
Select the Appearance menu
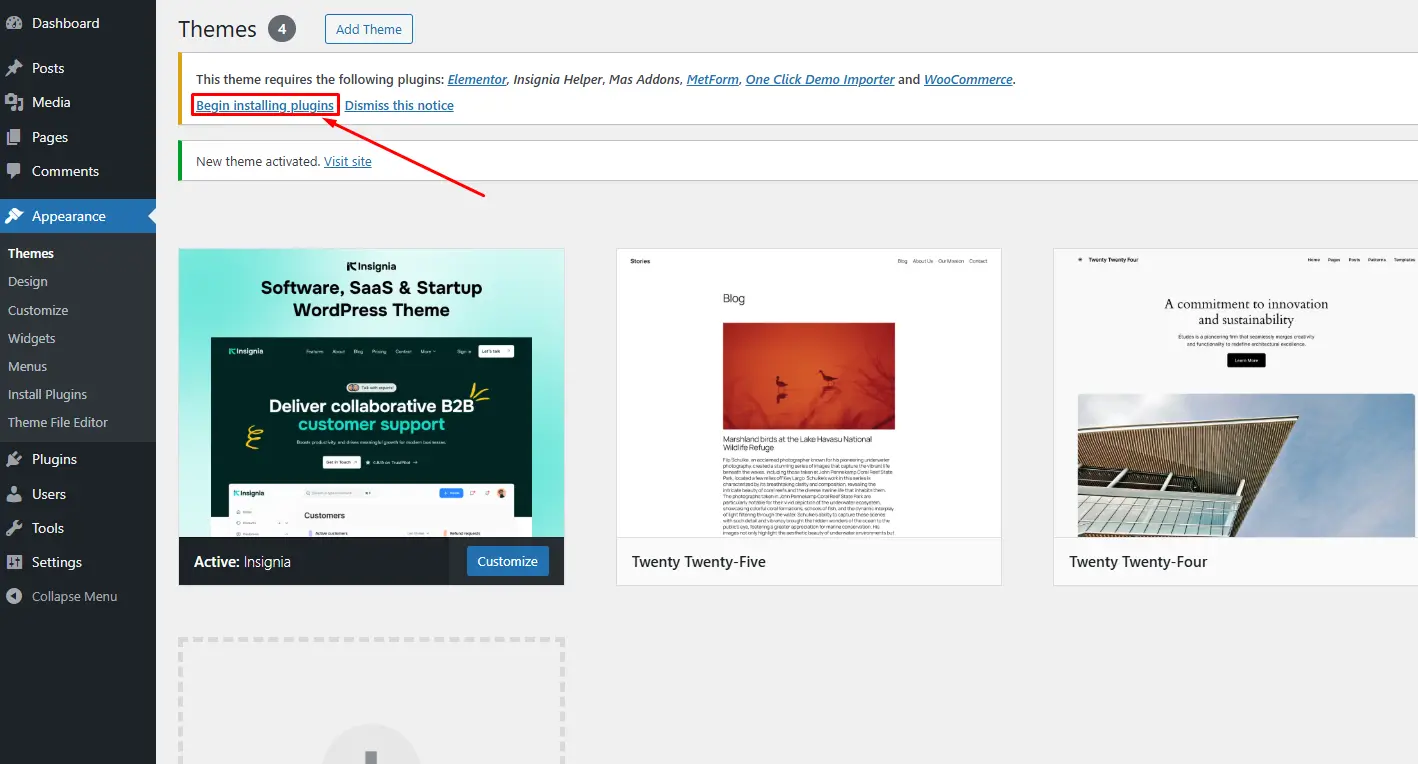78,216
